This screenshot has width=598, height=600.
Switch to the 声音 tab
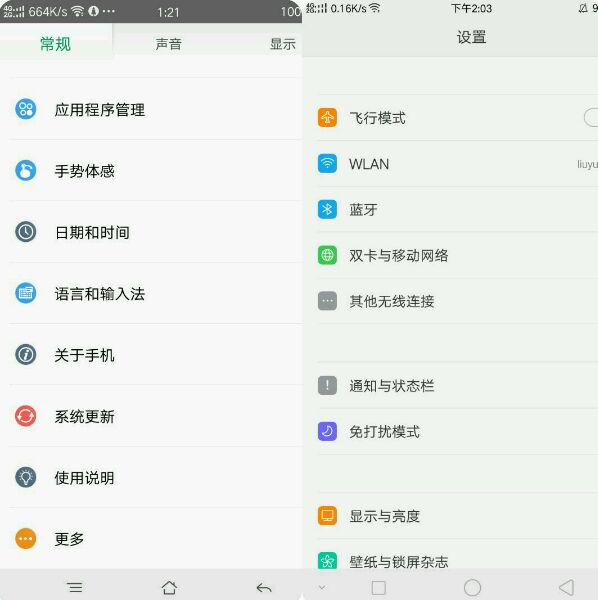click(168, 44)
